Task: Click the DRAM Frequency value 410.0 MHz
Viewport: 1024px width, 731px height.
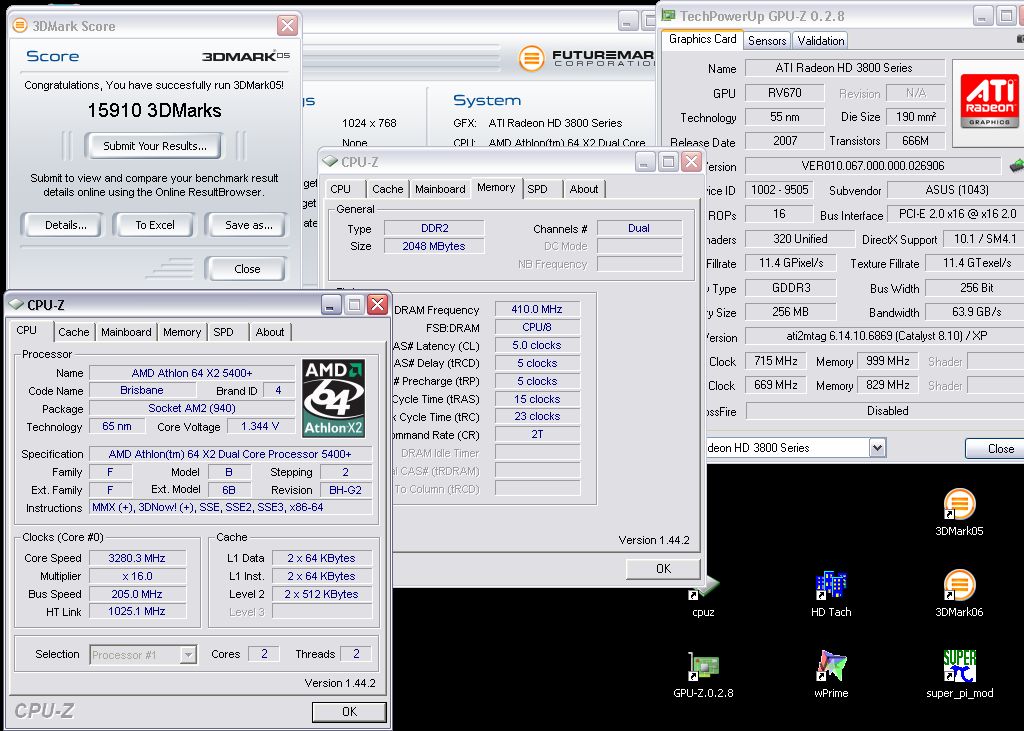Action: click(x=537, y=309)
